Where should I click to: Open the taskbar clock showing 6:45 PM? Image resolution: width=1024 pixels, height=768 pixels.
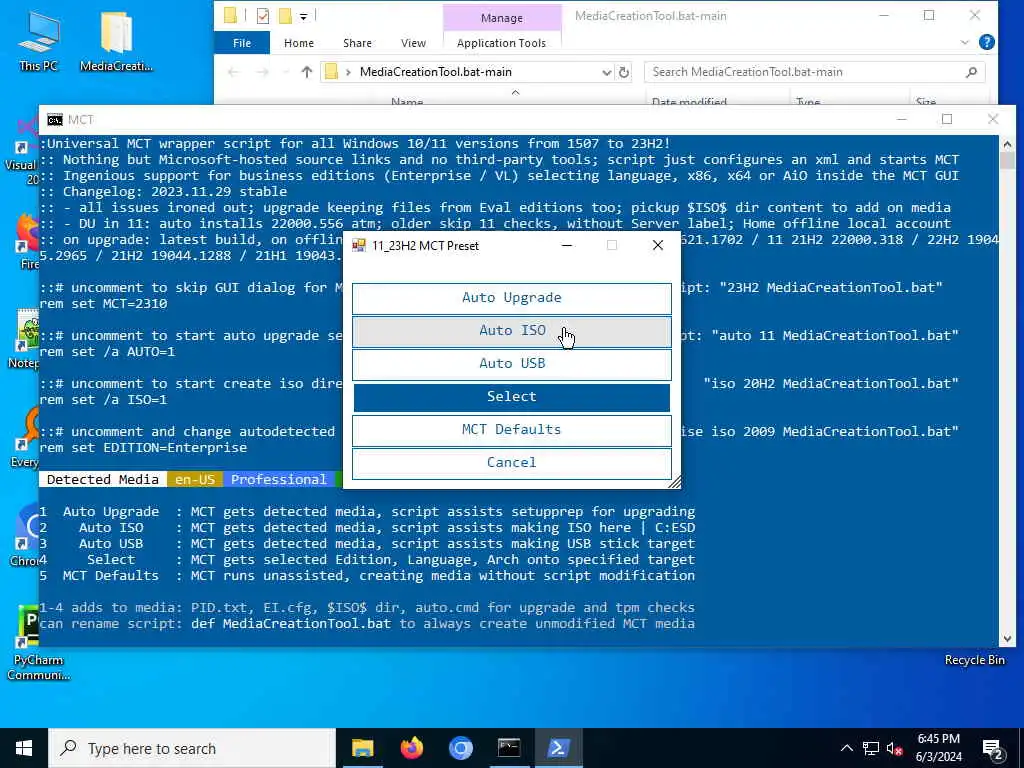pos(938,748)
